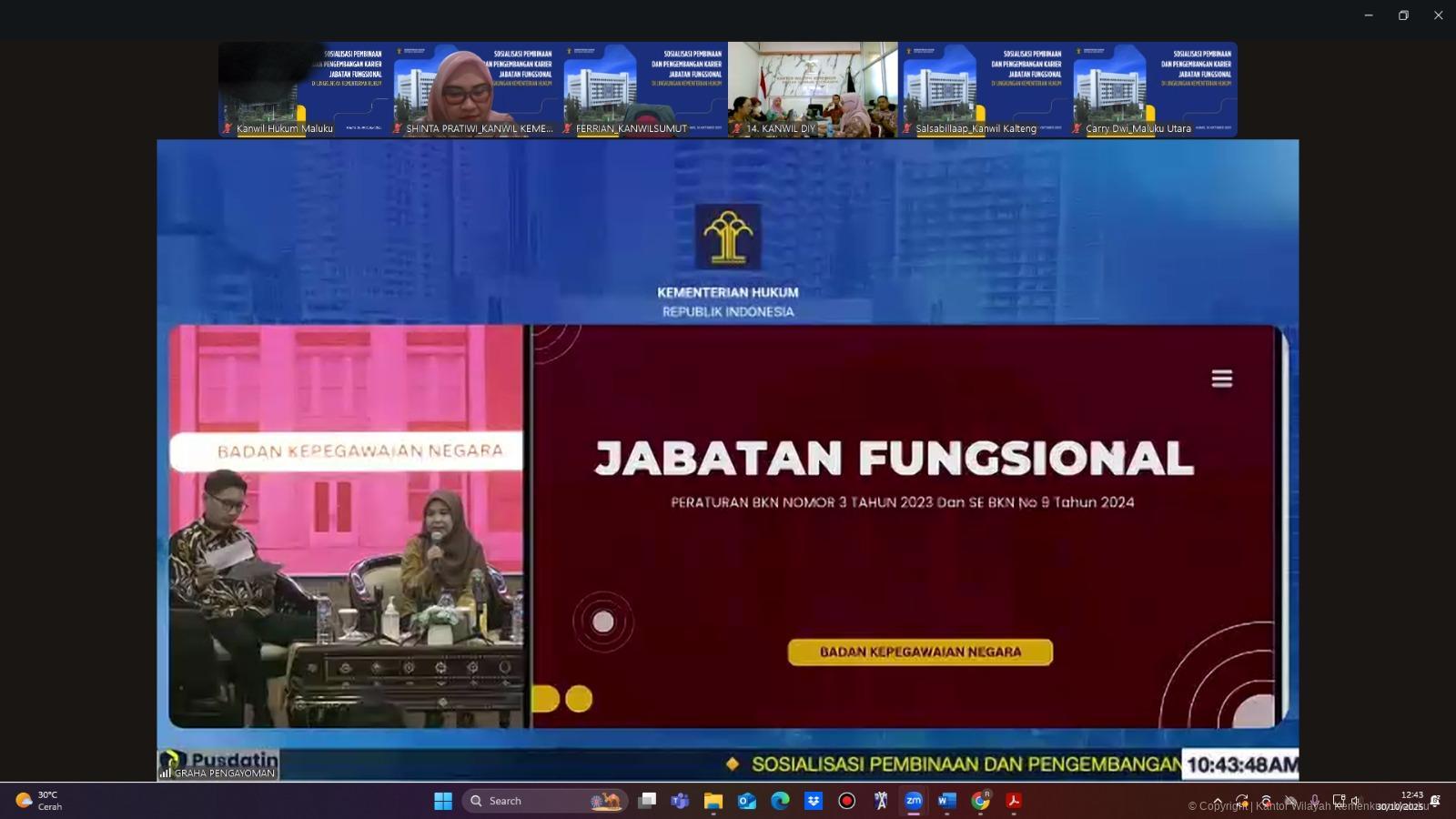The height and width of the screenshot is (819, 1456).
Task: Click the yellow Badan Kepegawaian Negara button
Action: [x=920, y=652]
